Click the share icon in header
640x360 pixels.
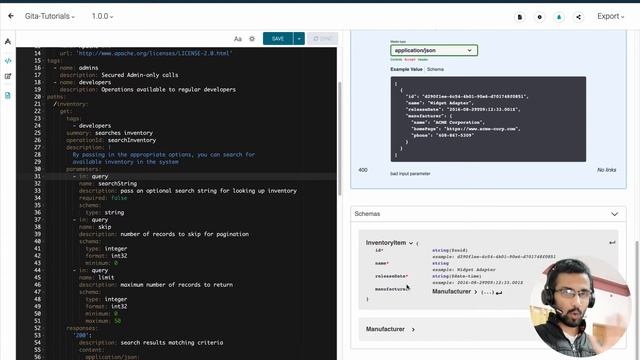[x=578, y=17]
